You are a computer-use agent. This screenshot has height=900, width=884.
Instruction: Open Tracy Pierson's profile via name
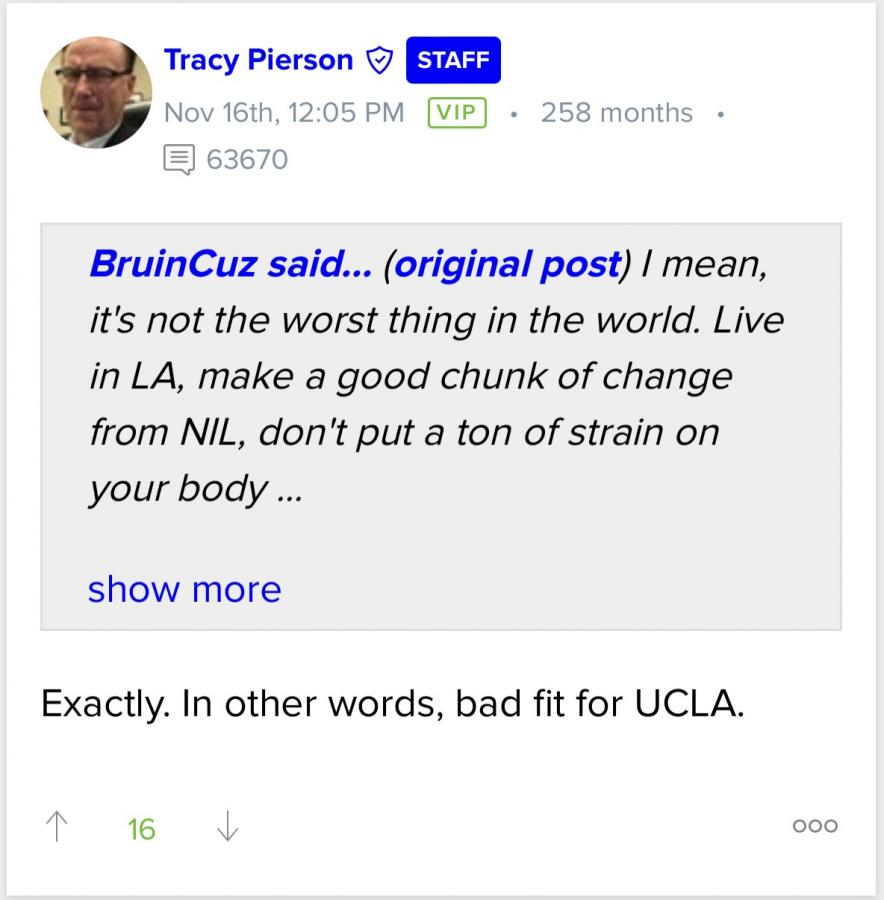(x=258, y=60)
